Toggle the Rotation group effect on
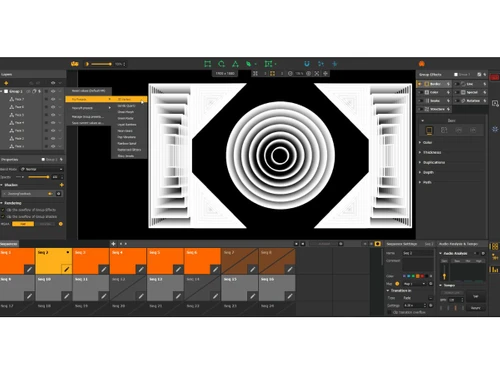 pos(457,101)
